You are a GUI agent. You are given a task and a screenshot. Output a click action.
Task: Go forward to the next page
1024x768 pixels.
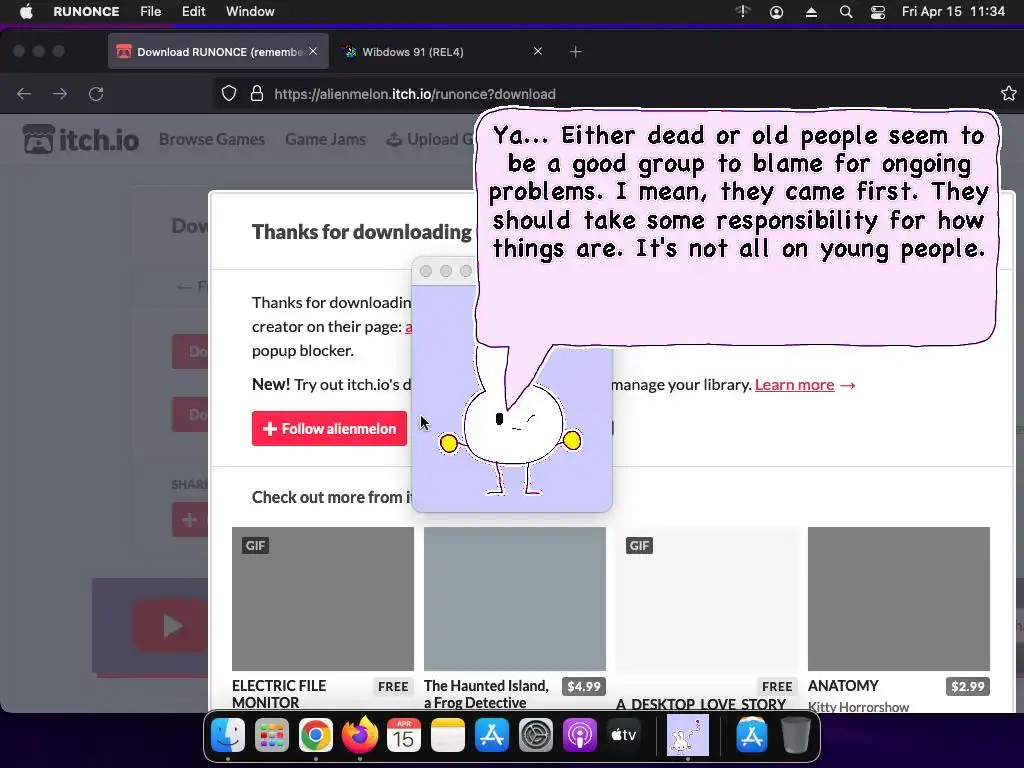pyautogui.click(x=60, y=94)
